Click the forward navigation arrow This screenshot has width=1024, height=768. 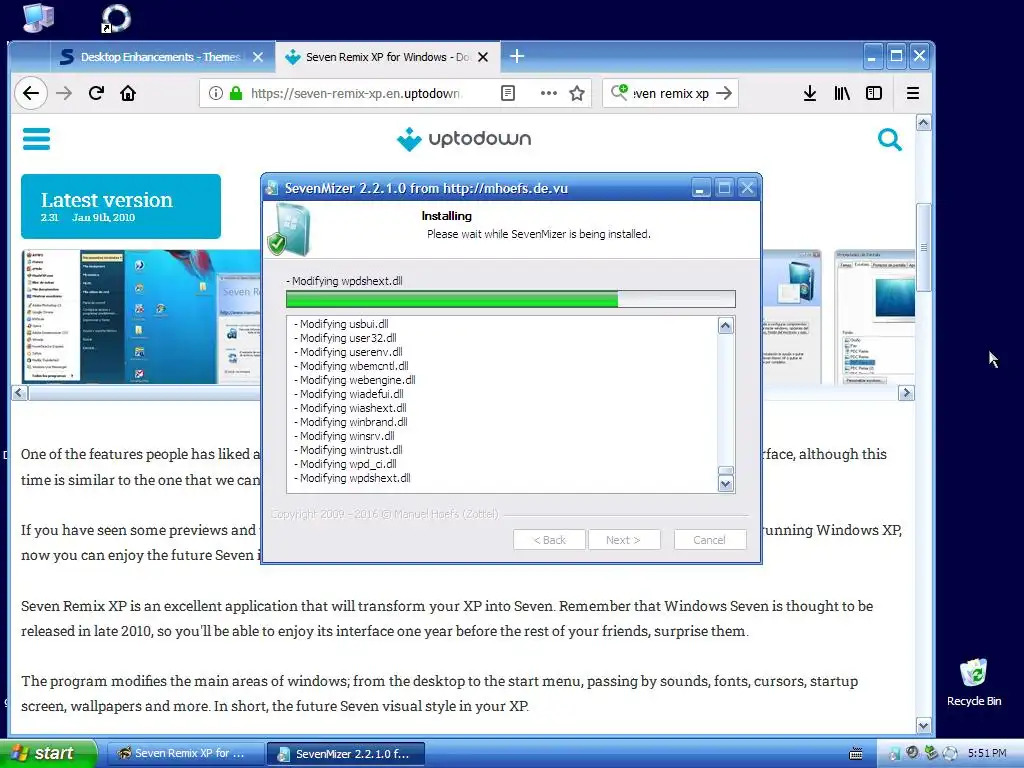(64, 93)
